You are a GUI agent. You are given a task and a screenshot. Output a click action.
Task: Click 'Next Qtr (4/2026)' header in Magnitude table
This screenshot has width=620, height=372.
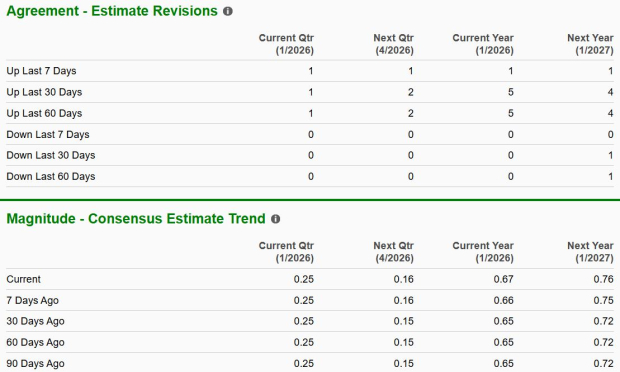393,252
